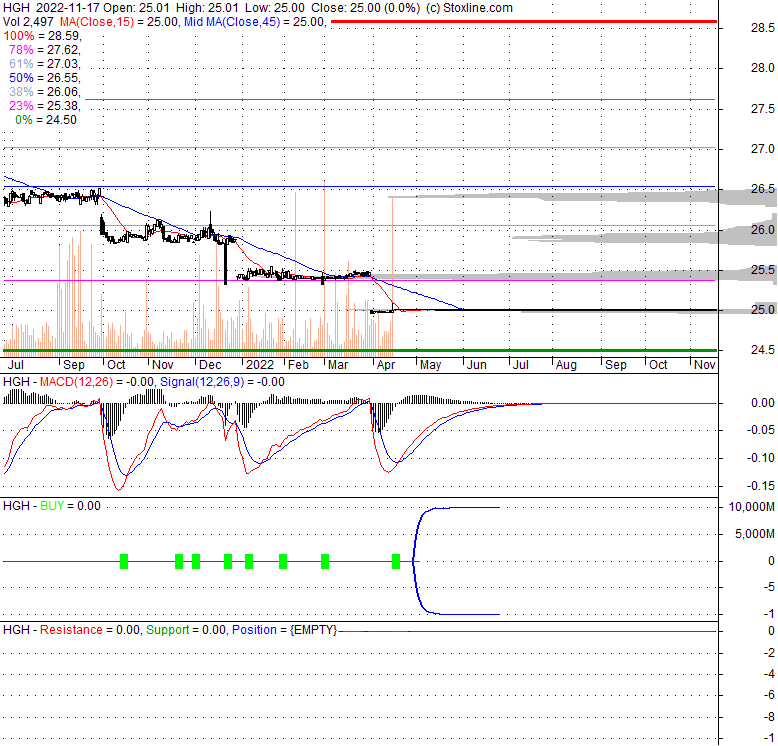Click the 28.5 price axis label

point(762,28)
